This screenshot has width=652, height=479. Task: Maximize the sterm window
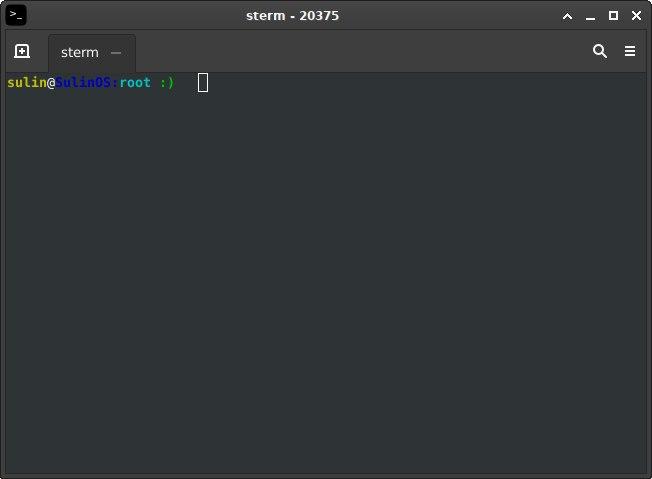click(613, 16)
